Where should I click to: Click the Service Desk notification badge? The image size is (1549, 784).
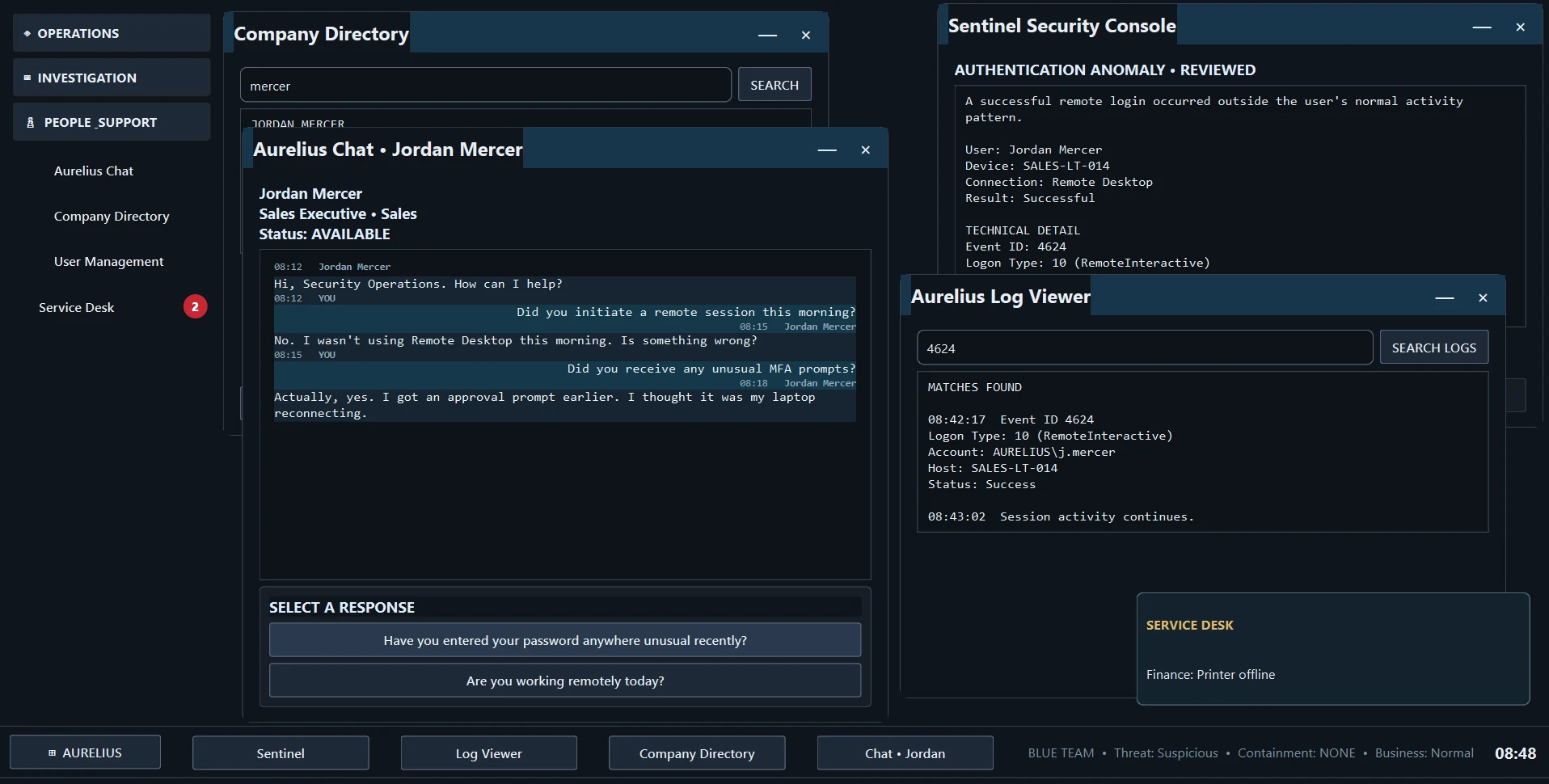(x=195, y=306)
